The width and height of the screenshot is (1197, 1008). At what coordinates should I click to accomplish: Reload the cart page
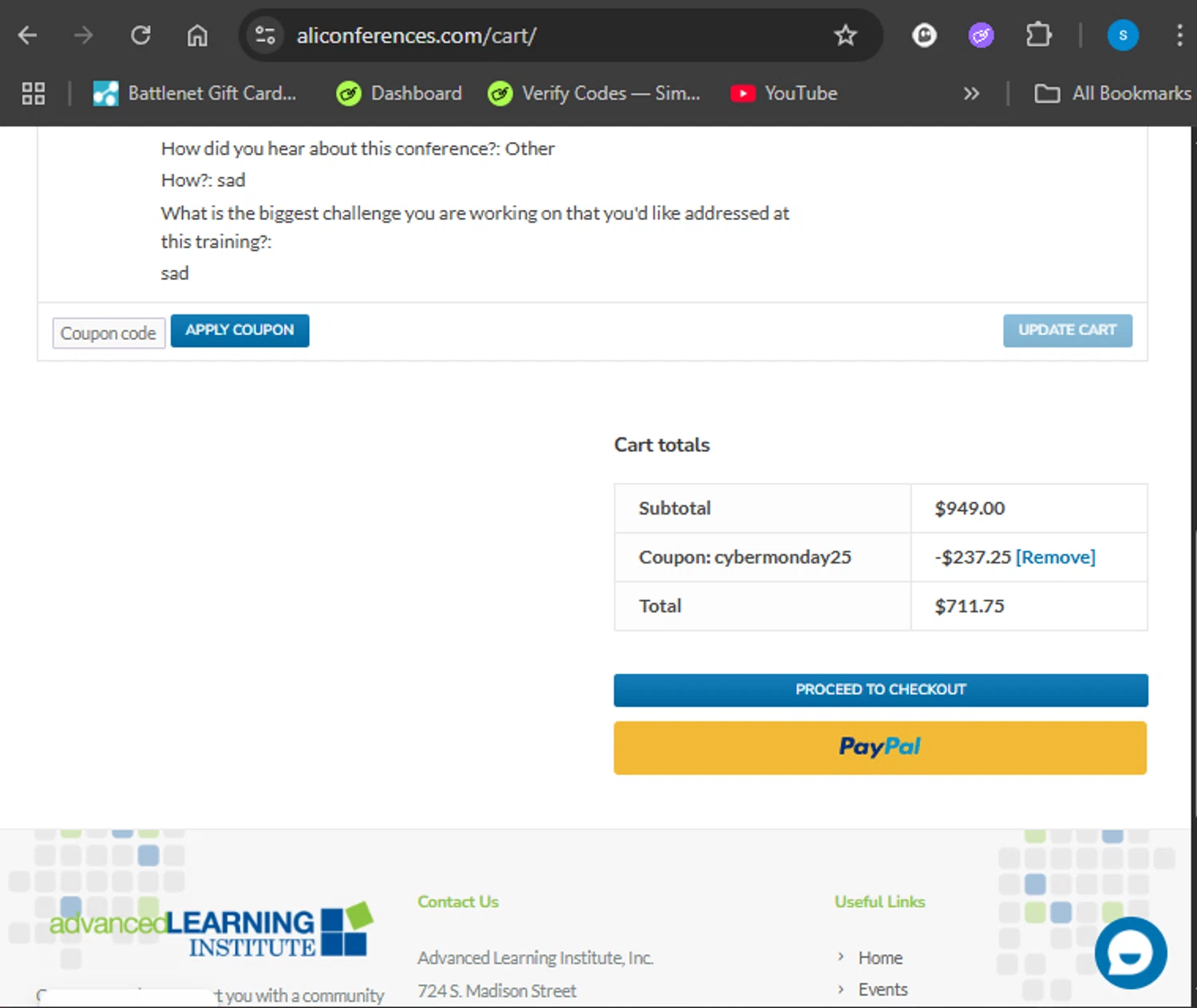(x=141, y=35)
